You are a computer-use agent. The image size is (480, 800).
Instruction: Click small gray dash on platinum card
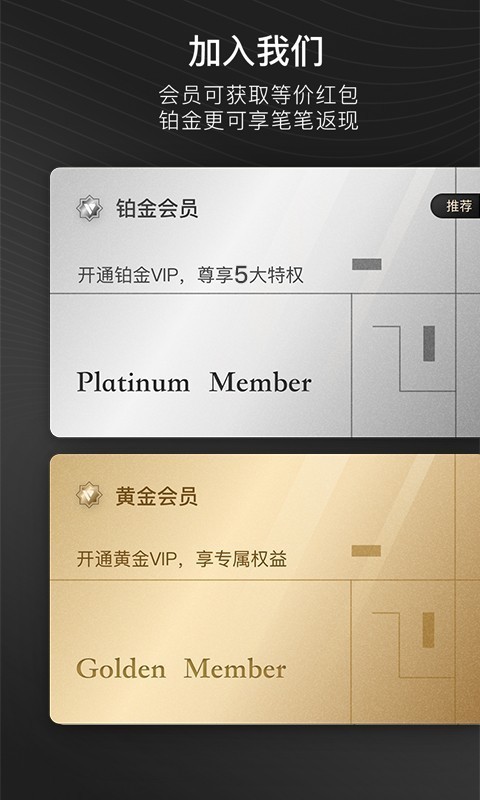point(367,264)
